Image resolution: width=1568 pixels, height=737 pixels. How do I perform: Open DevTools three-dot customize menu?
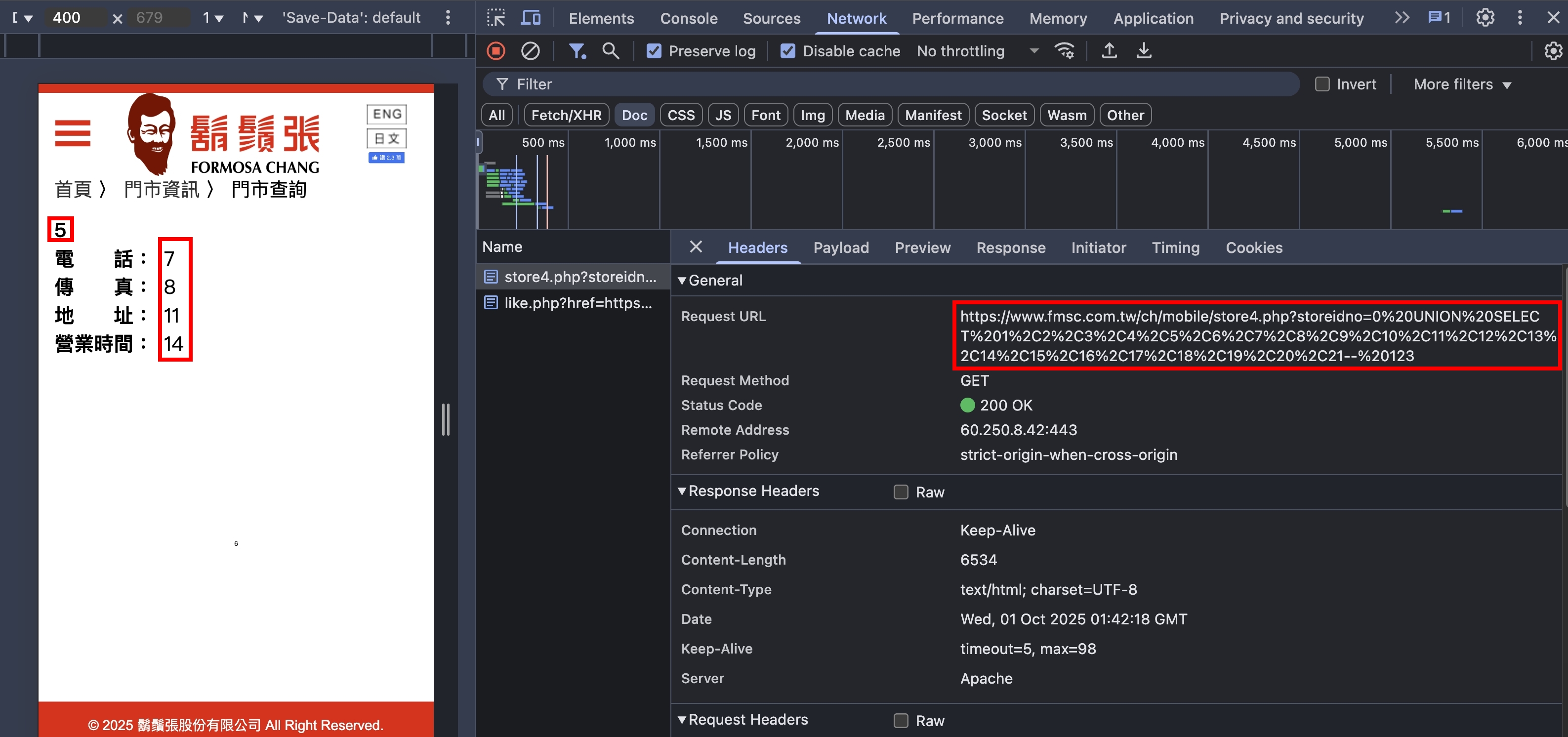click(1520, 18)
